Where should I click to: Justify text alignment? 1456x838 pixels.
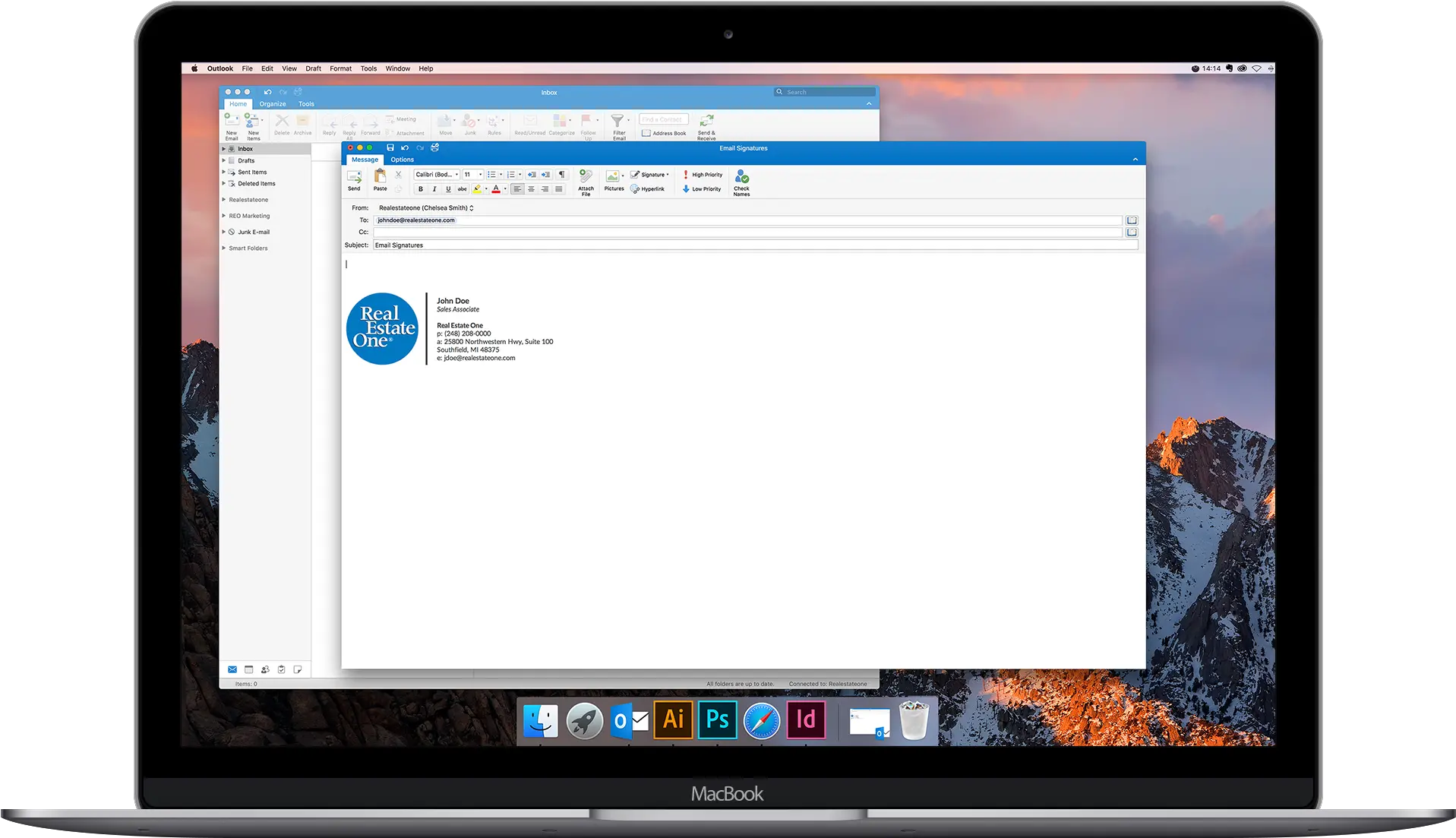click(x=559, y=189)
